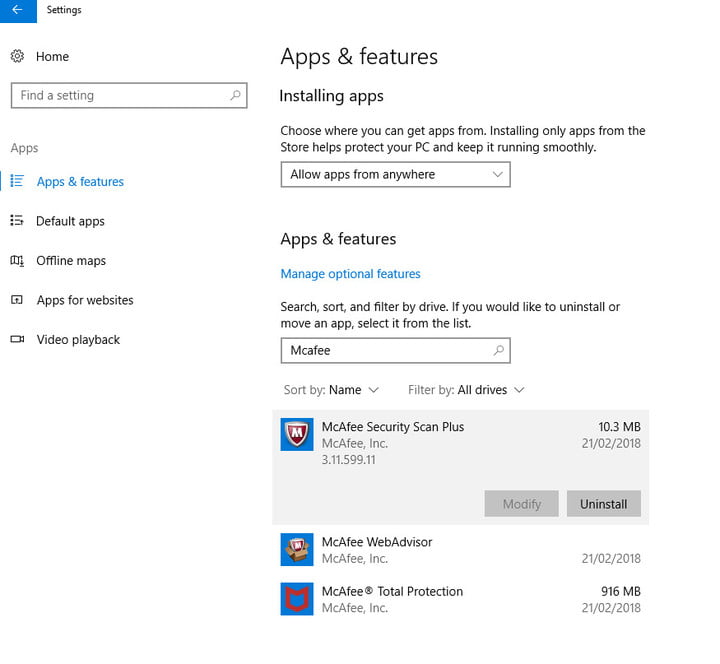720x664 pixels.
Task: Select the McAfee Total Protection entry name
Action: [392, 591]
